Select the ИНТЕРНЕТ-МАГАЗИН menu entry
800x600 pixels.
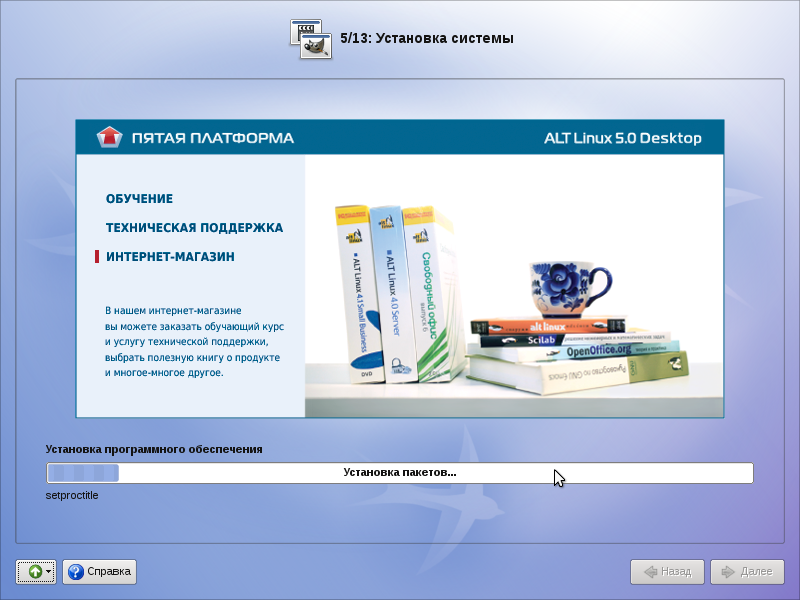point(170,257)
